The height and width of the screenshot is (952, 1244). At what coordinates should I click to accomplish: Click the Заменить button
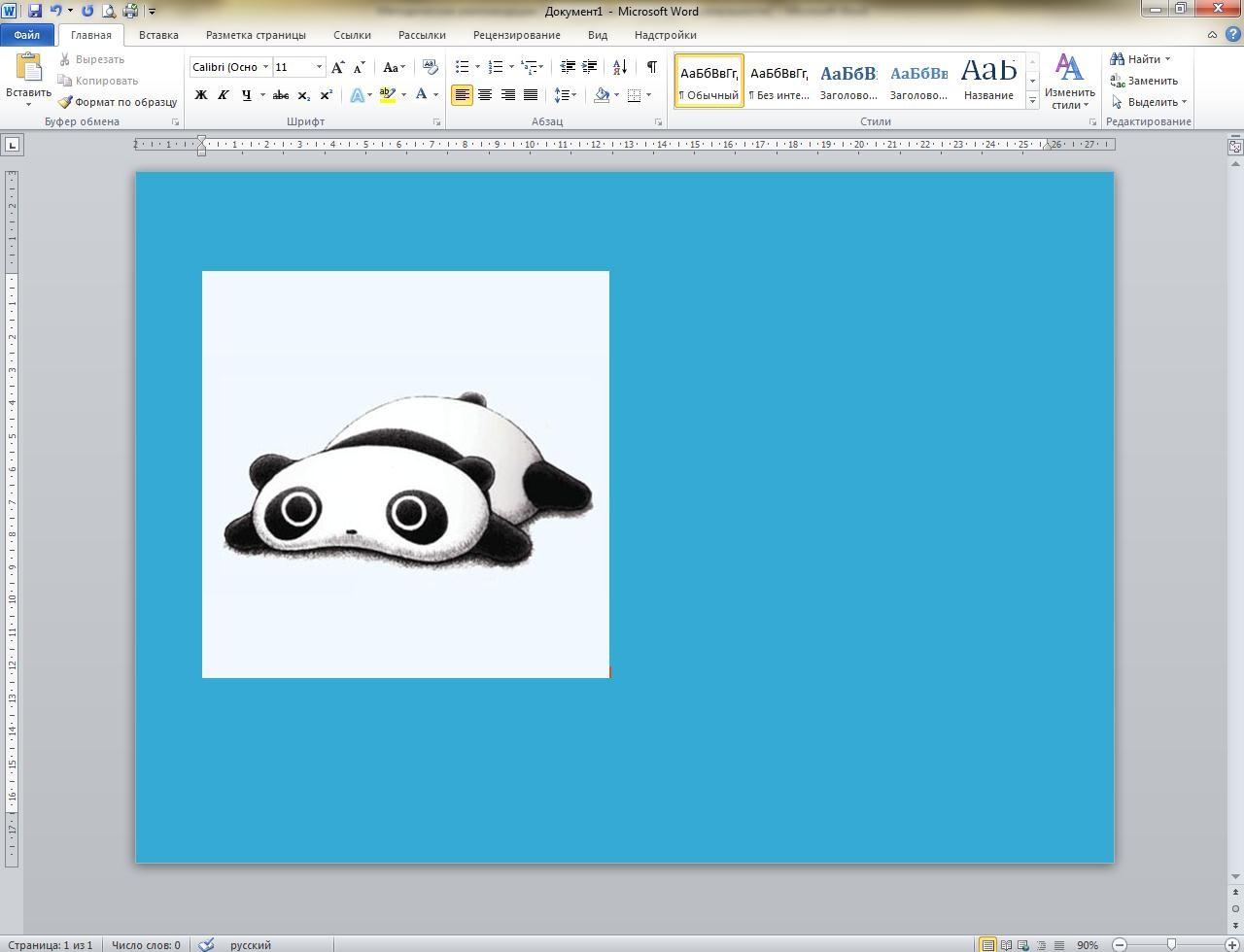click(1145, 81)
